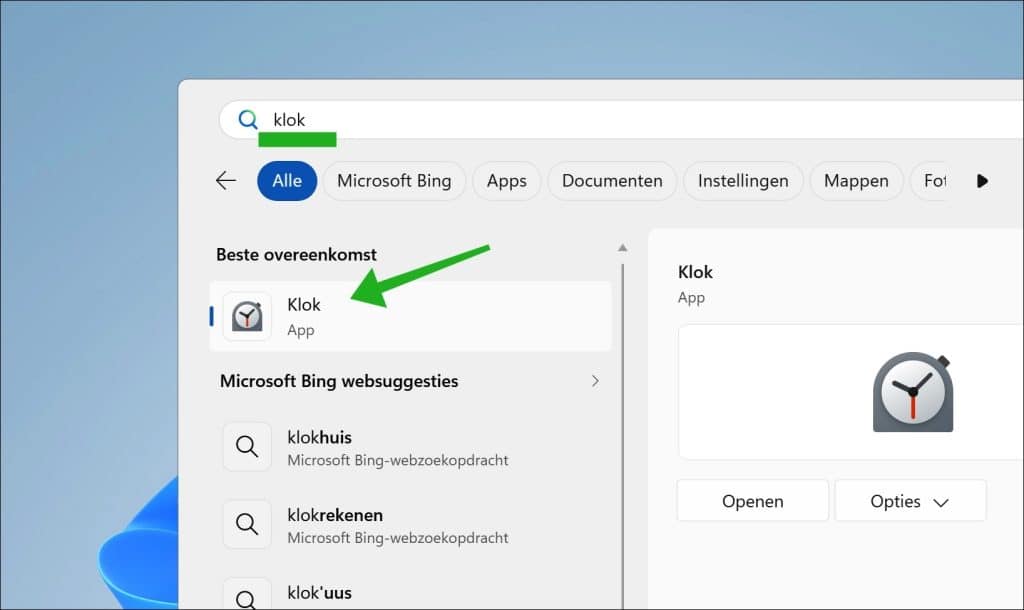
Task: Click the Microsoft Bing websuggesties heading
Action: pyautogui.click(x=339, y=381)
